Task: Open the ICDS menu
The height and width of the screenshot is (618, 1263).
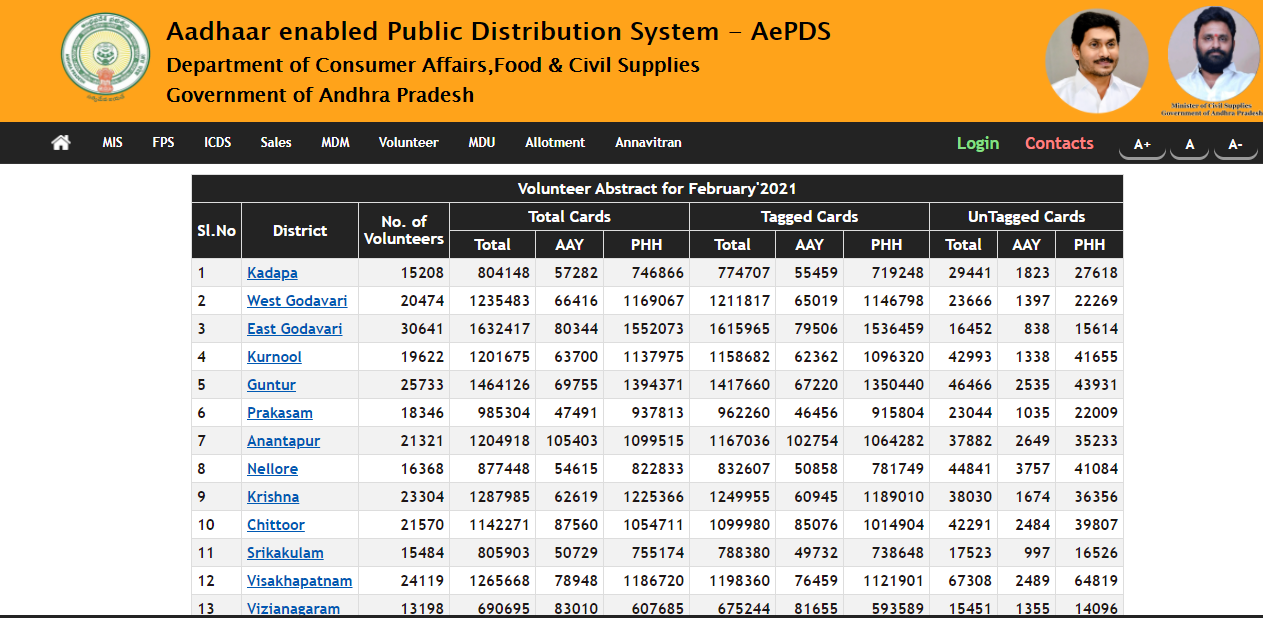Action: pos(217,143)
